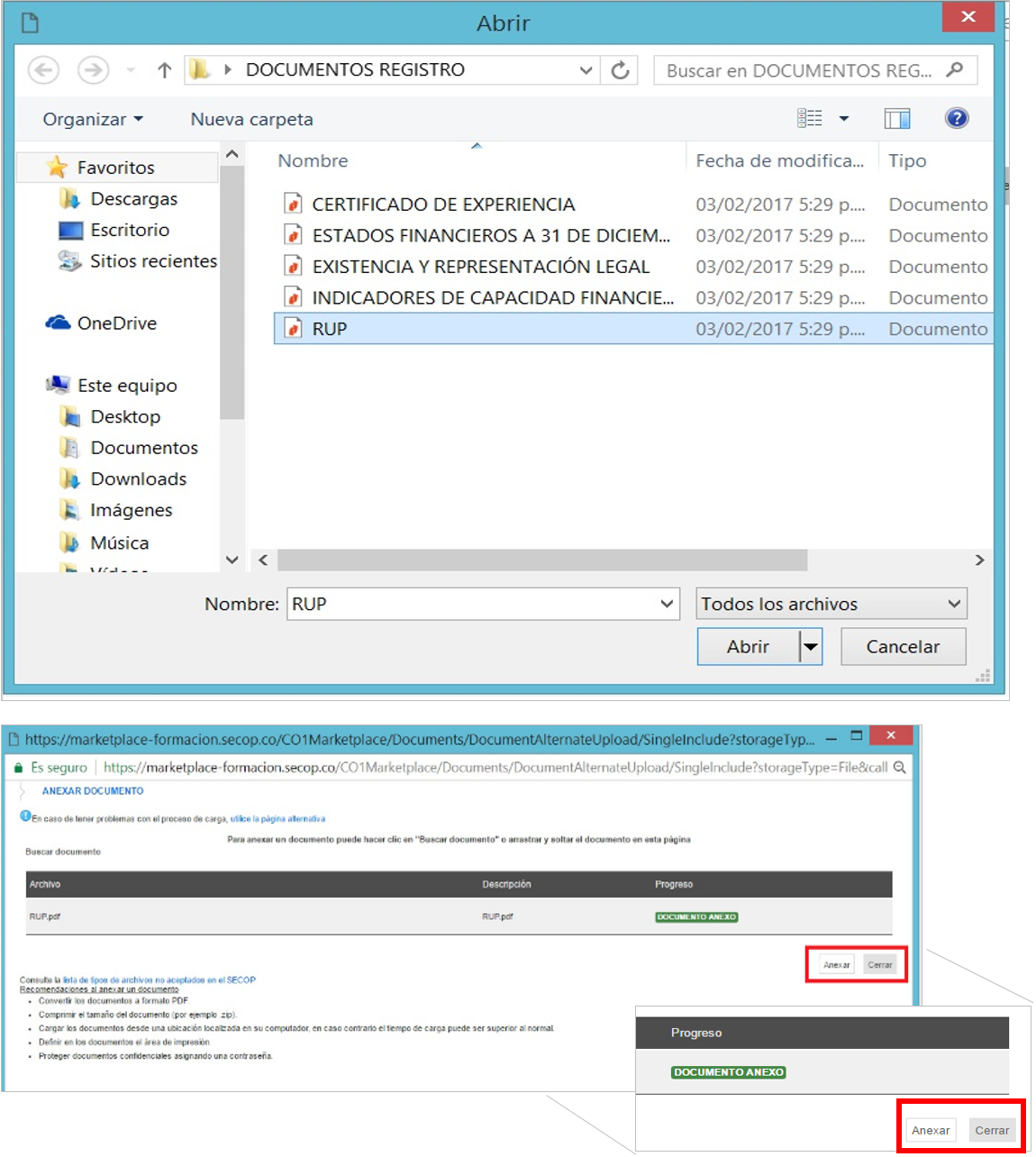Click the navigate Back arrow icon
Screen dimensions: 1036x1157
[x=43, y=70]
